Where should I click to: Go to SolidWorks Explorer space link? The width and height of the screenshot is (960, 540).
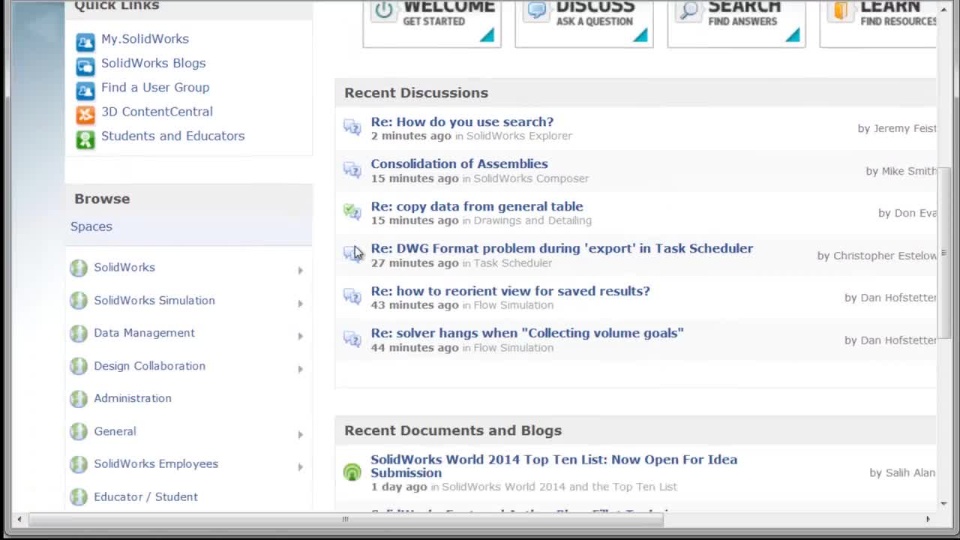pyautogui.click(x=519, y=136)
